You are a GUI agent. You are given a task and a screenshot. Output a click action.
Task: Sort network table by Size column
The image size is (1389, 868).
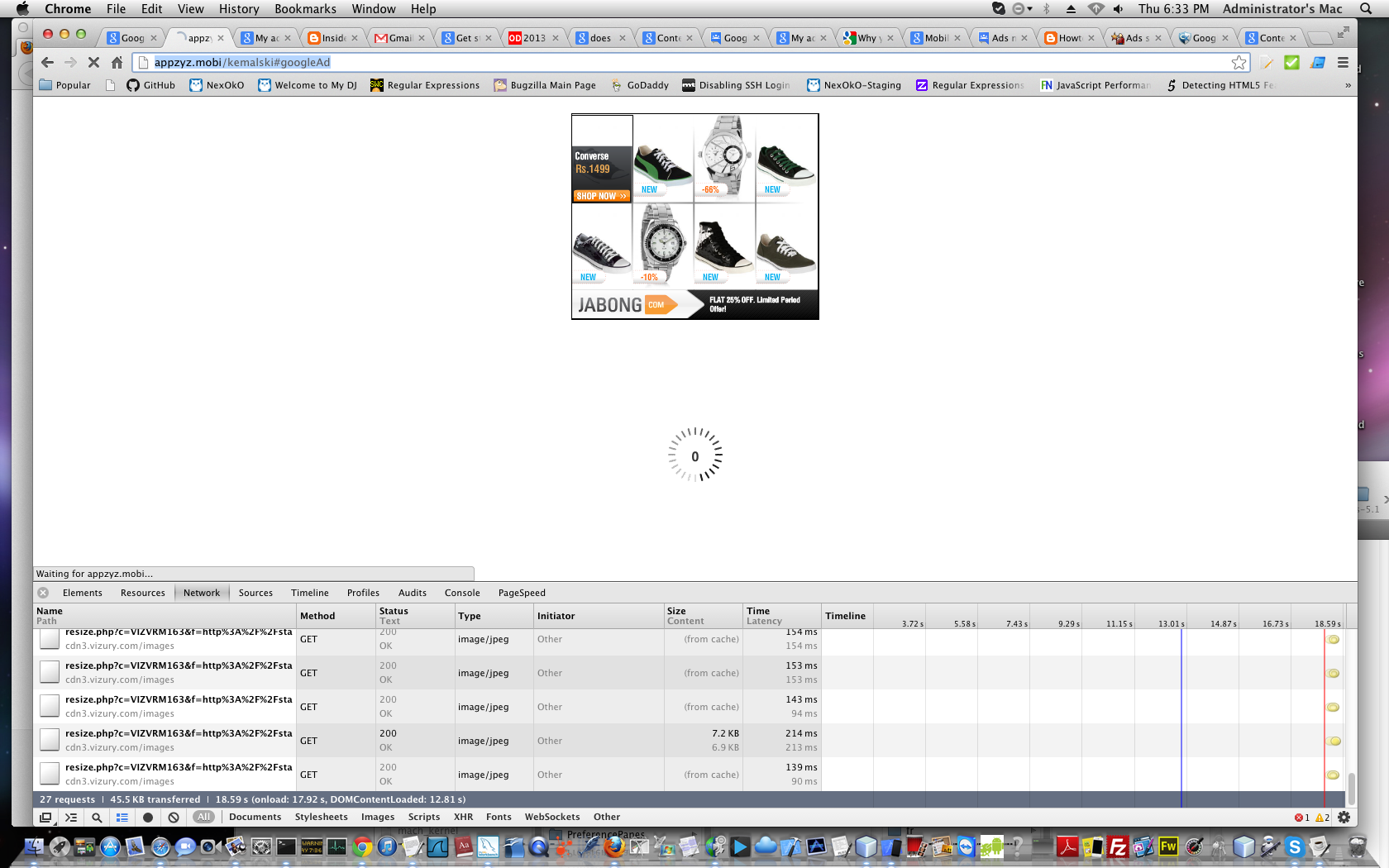(703, 616)
